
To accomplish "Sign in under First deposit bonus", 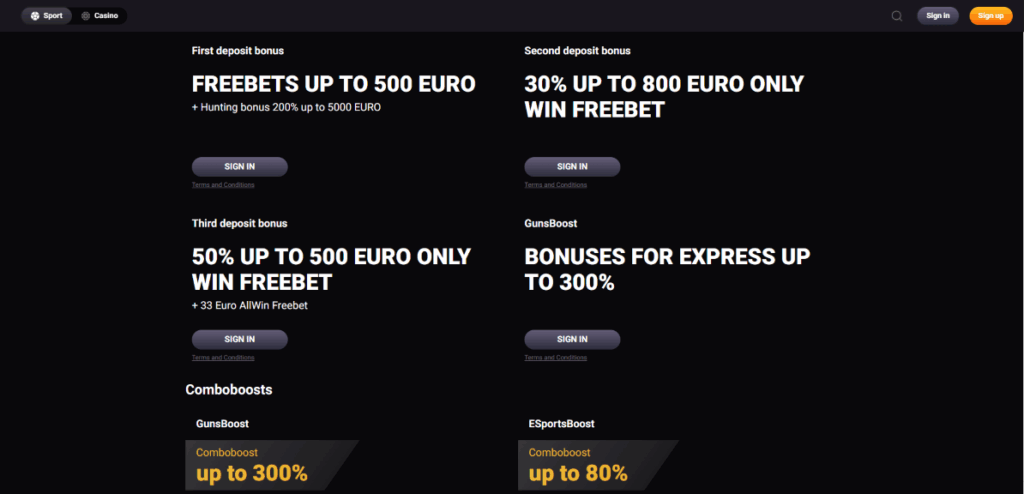I will tap(239, 167).
